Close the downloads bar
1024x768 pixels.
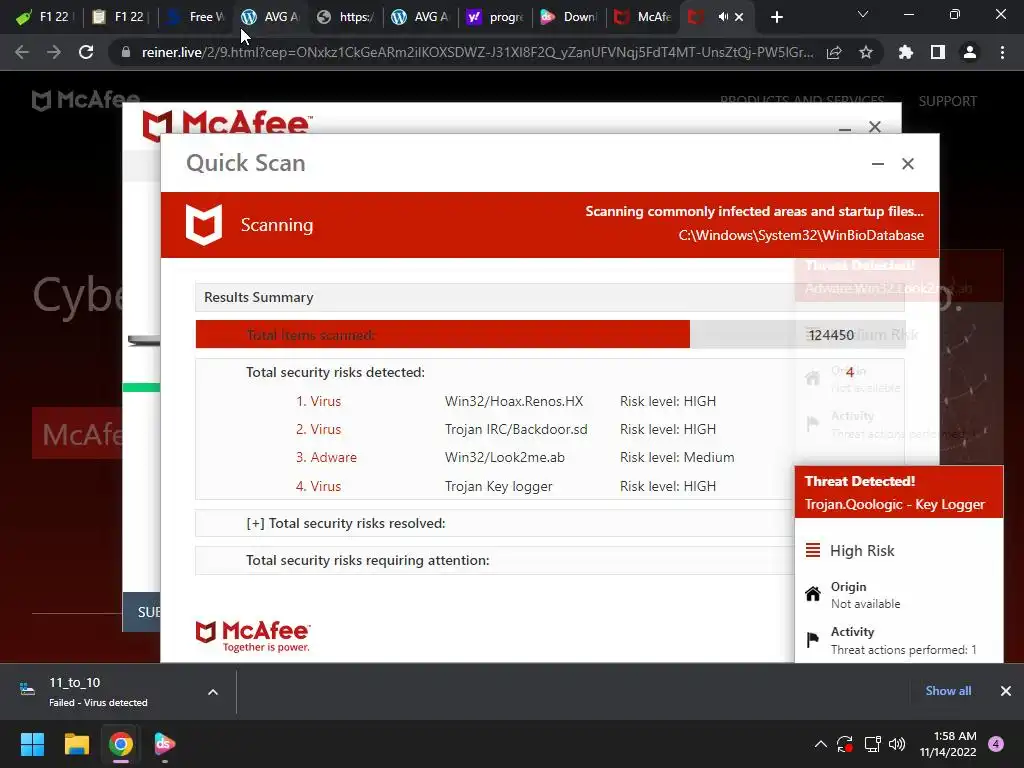point(1006,691)
